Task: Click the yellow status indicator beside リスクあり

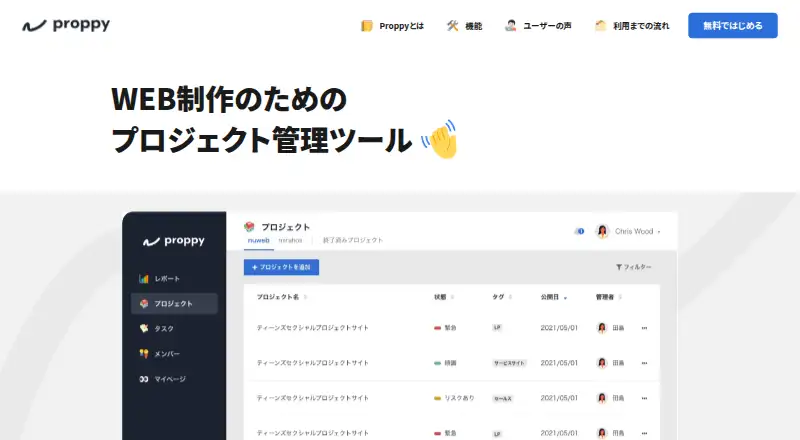Action: point(437,398)
